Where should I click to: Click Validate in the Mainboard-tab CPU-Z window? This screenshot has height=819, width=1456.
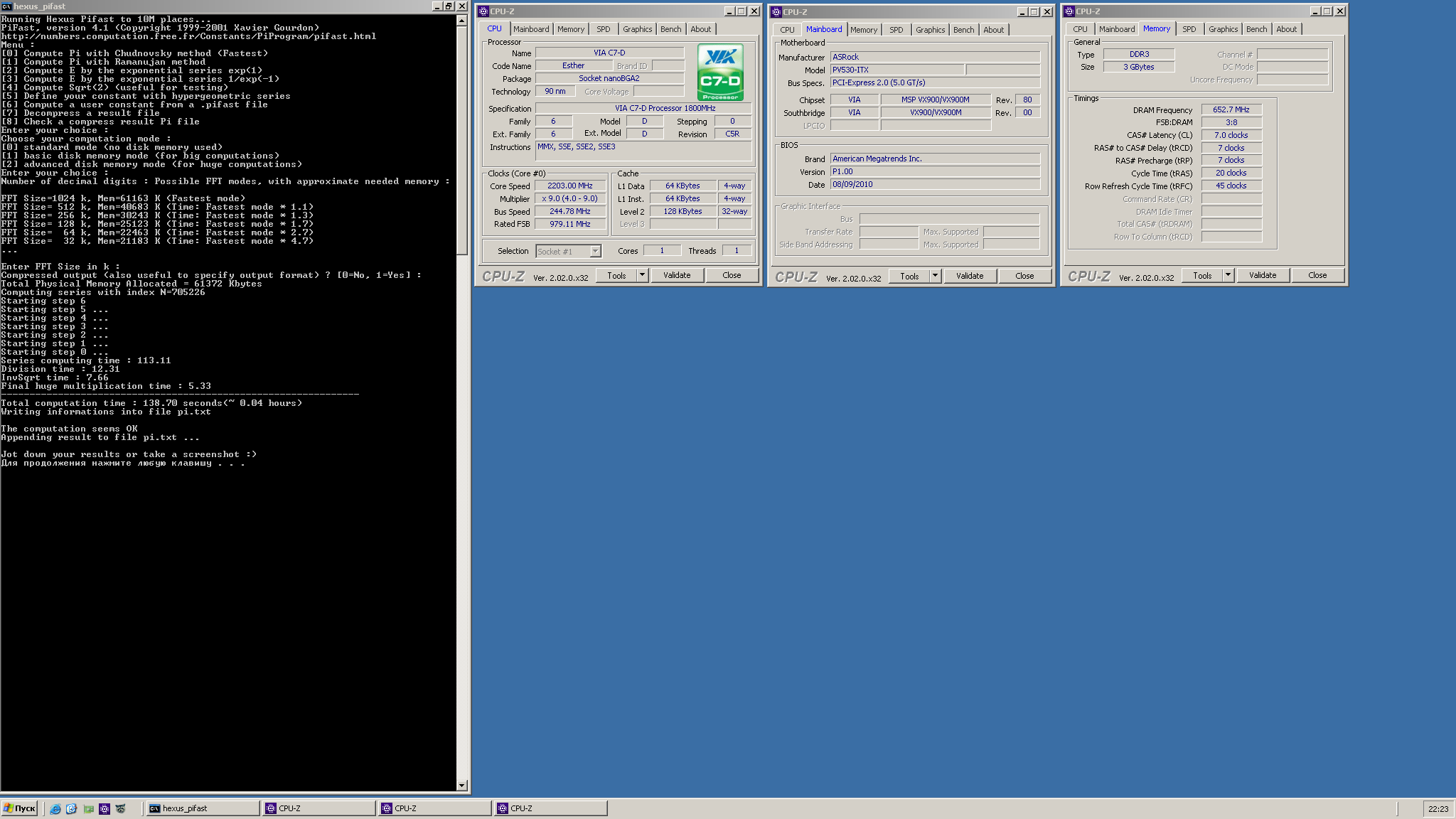pyautogui.click(x=970, y=276)
